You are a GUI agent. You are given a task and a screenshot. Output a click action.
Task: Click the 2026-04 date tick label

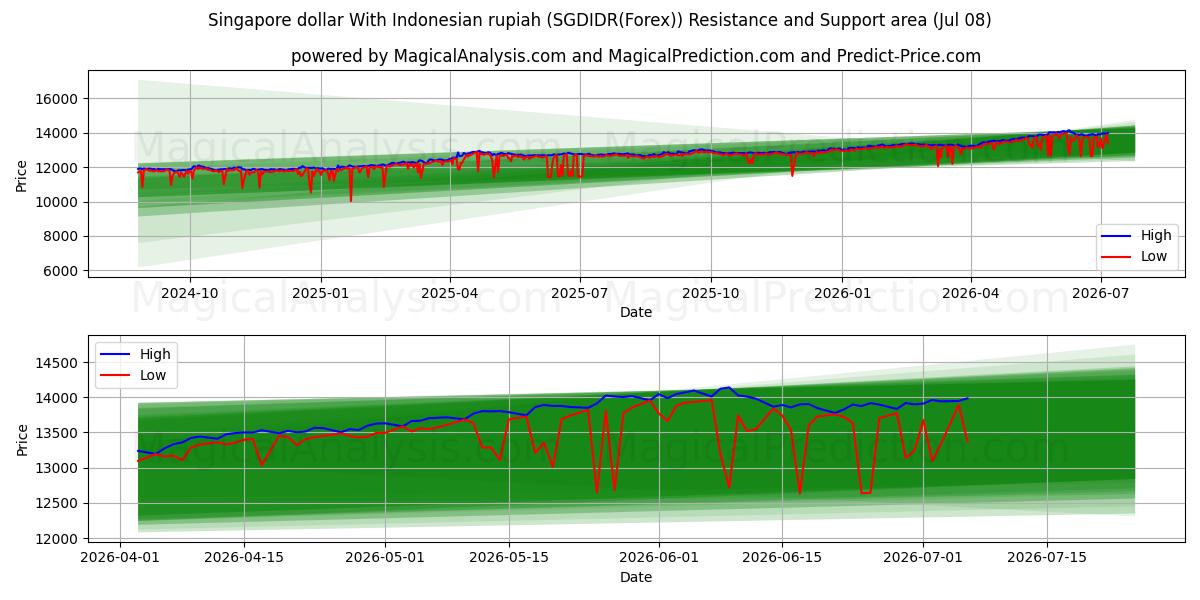point(970,294)
